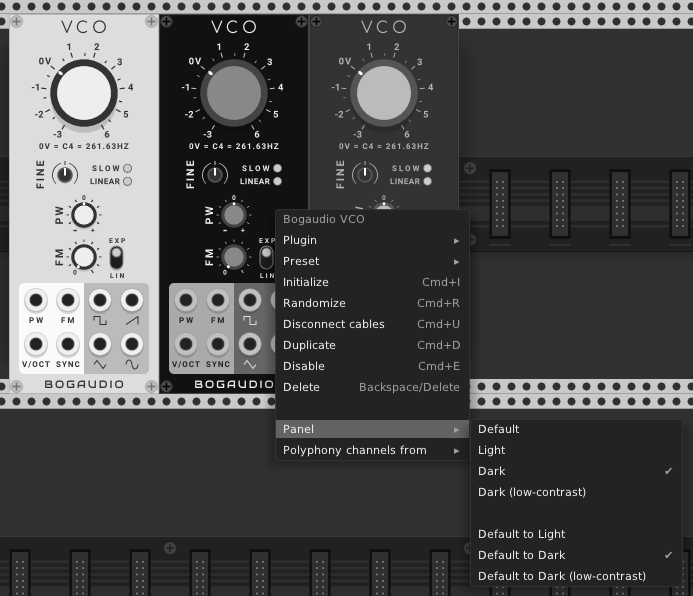Select Dark panel skin

coord(576,471)
